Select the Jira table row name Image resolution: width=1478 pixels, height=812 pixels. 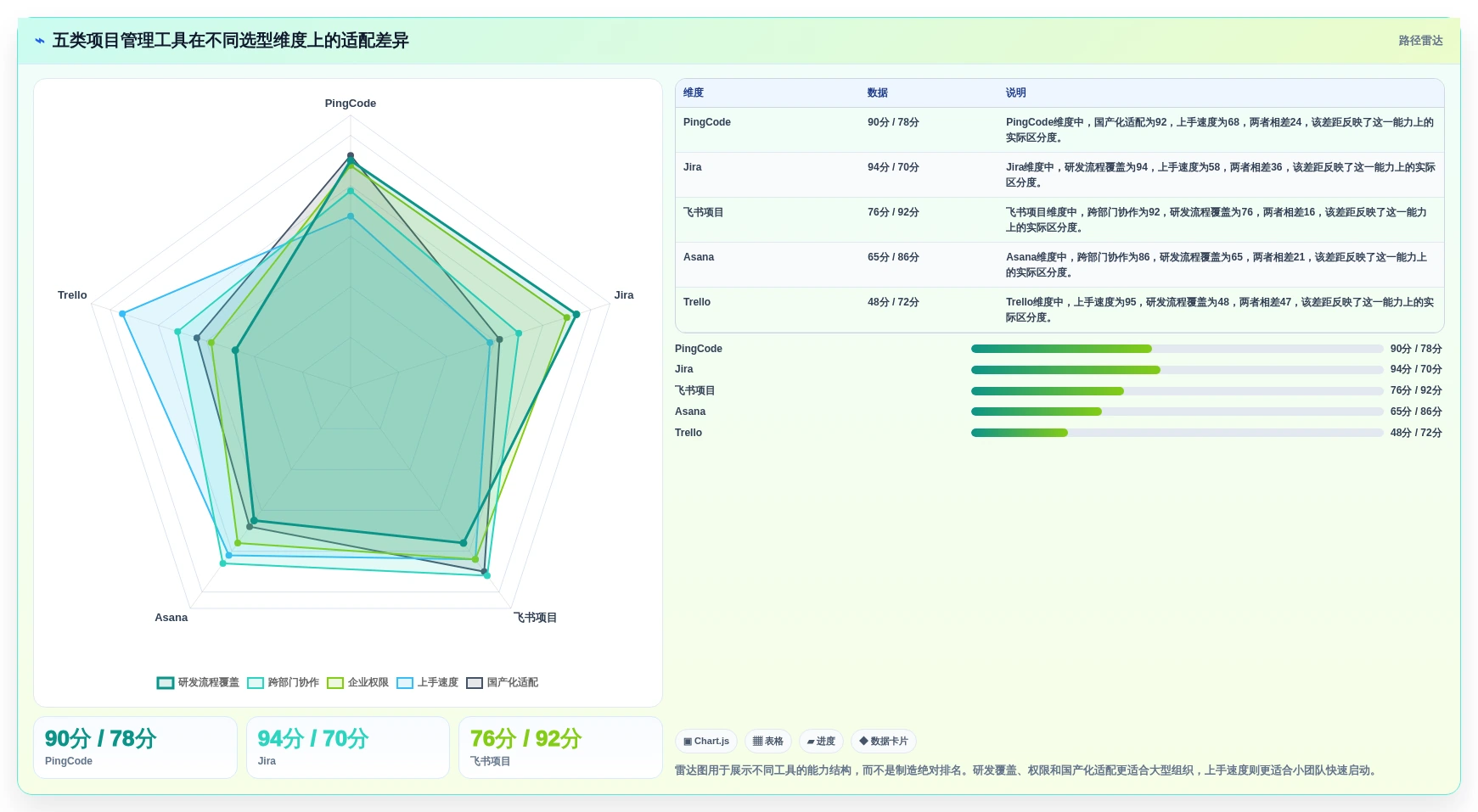(x=693, y=167)
